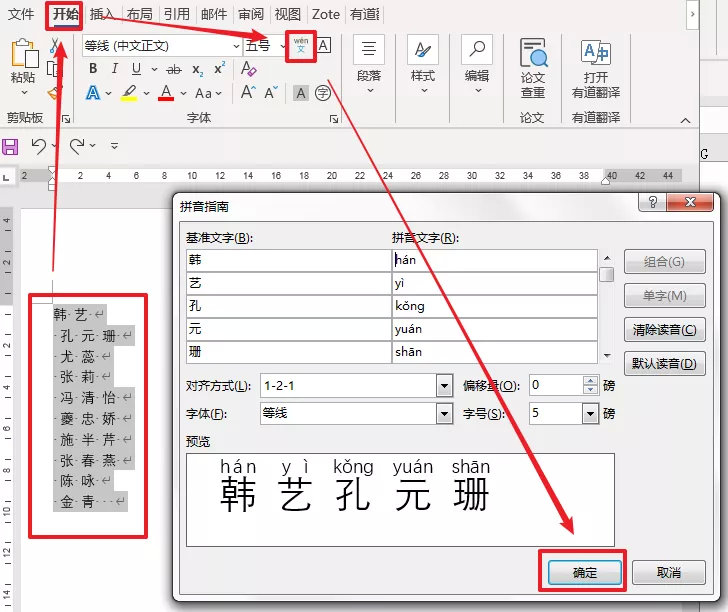Click the 组合(G) group button
Viewport: 728px width, 612px height.
[x=664, y=262]
